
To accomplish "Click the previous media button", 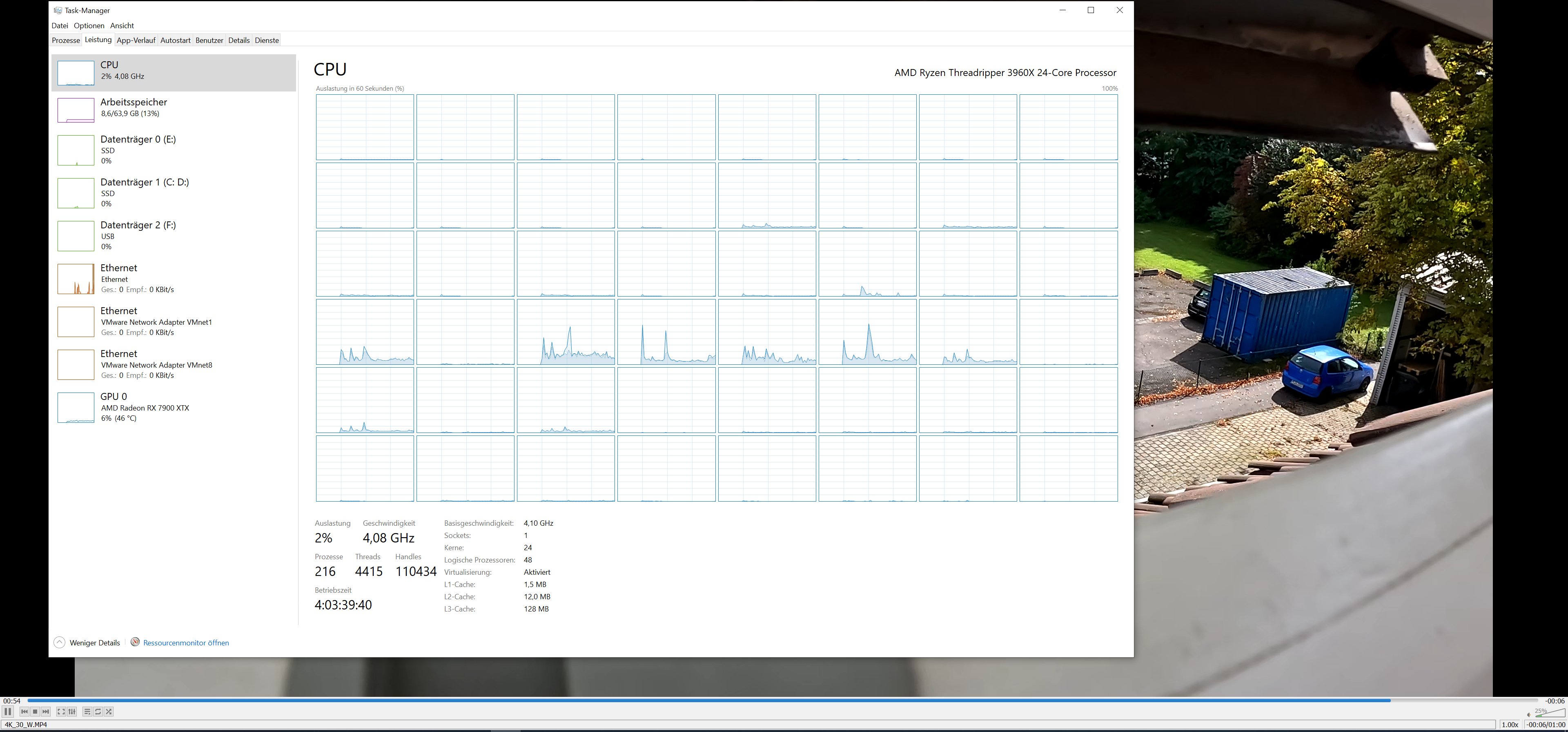I will [x=24, y=711].
